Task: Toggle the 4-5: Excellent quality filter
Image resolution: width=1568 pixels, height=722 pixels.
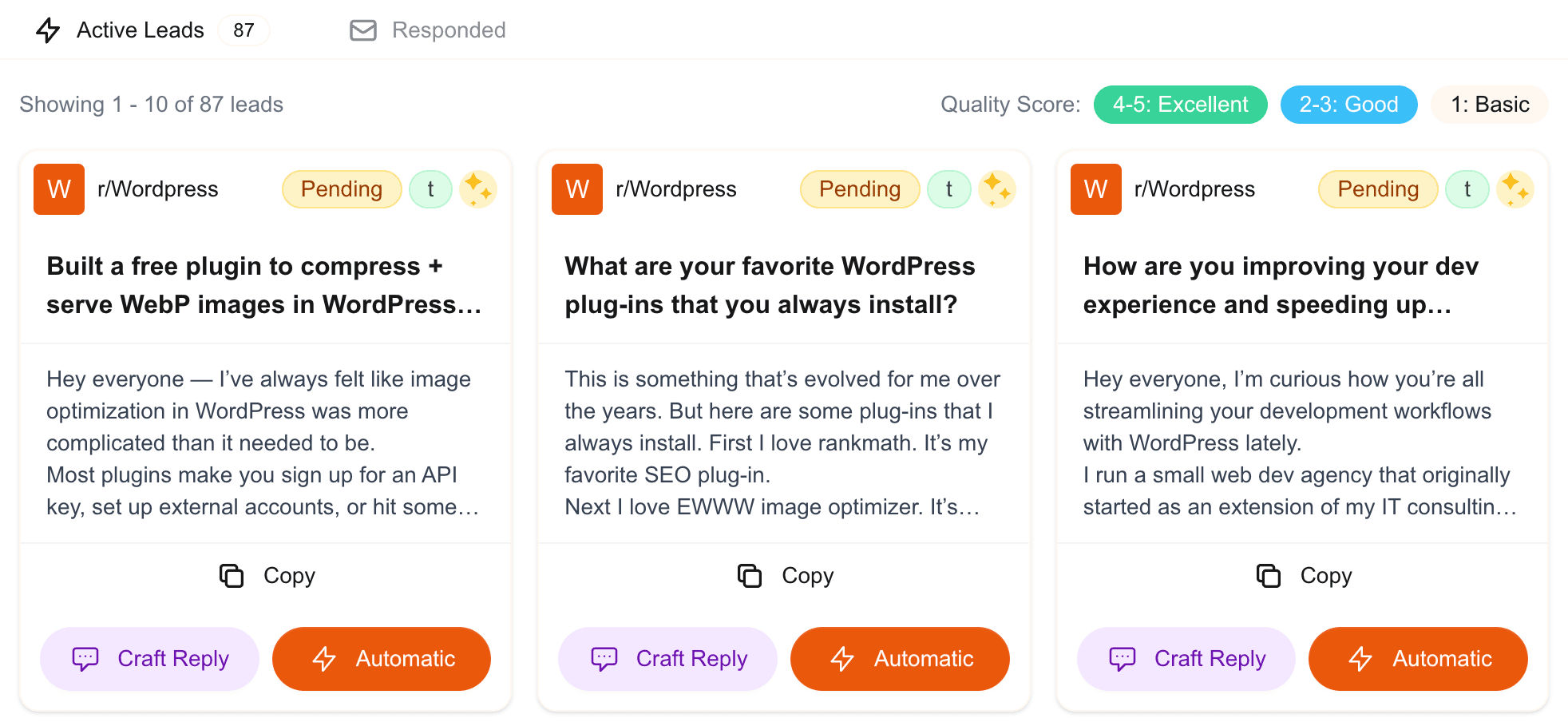Action: coord(1180,105)
